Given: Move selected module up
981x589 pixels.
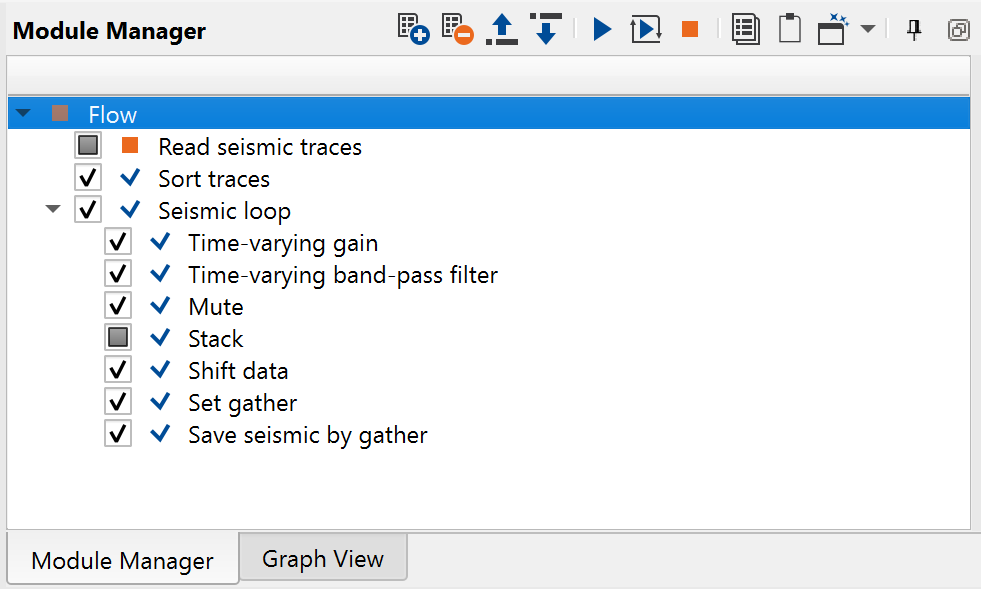Looking at the screenshot, I should click(x=501, y=29).
